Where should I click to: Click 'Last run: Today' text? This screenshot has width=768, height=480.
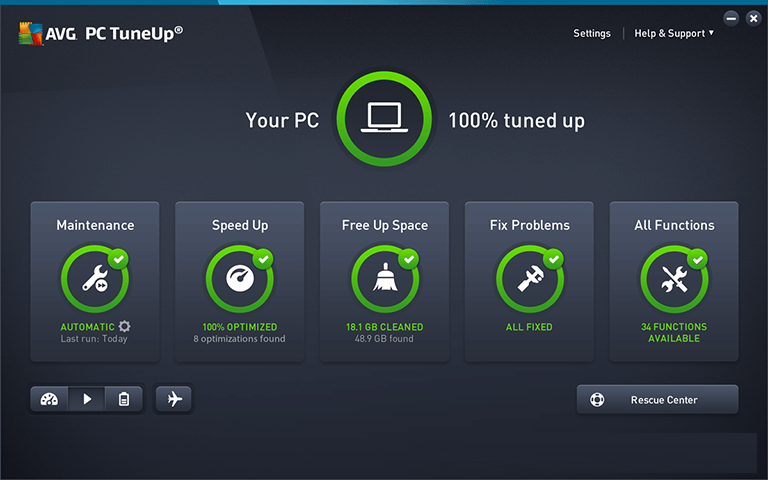[x=94, y=338]
